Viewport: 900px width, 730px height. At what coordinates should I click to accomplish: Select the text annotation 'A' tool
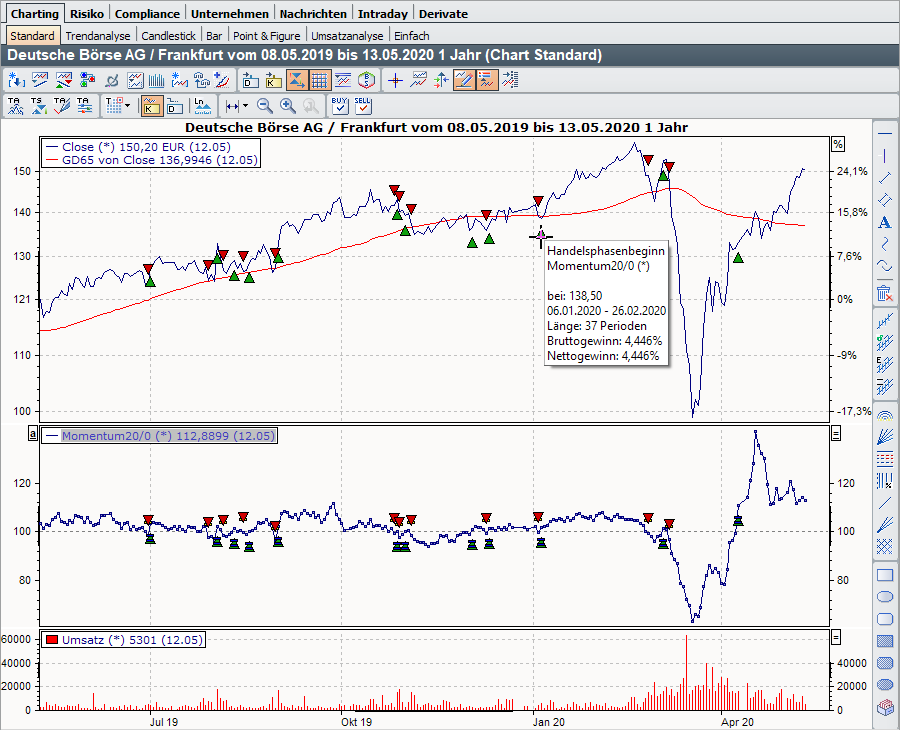pos(884,222)
